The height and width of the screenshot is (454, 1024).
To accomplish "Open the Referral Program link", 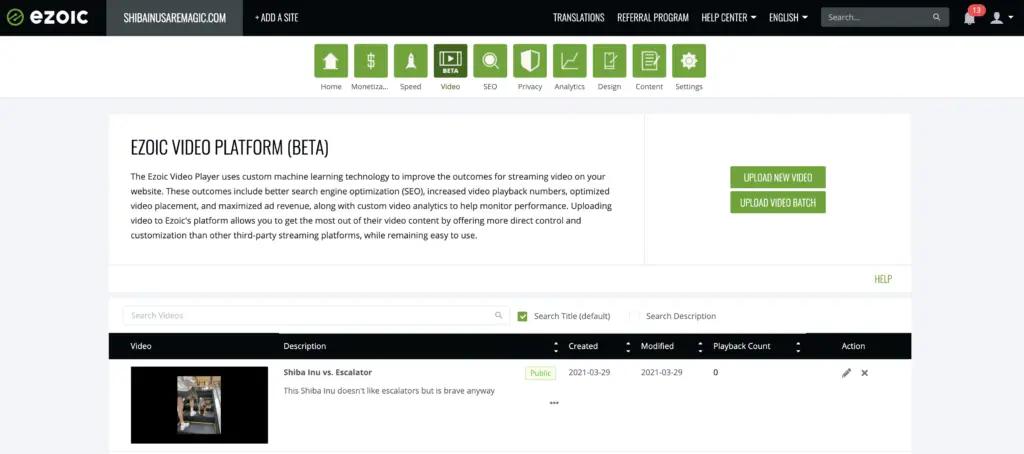I will click(652, 18).
